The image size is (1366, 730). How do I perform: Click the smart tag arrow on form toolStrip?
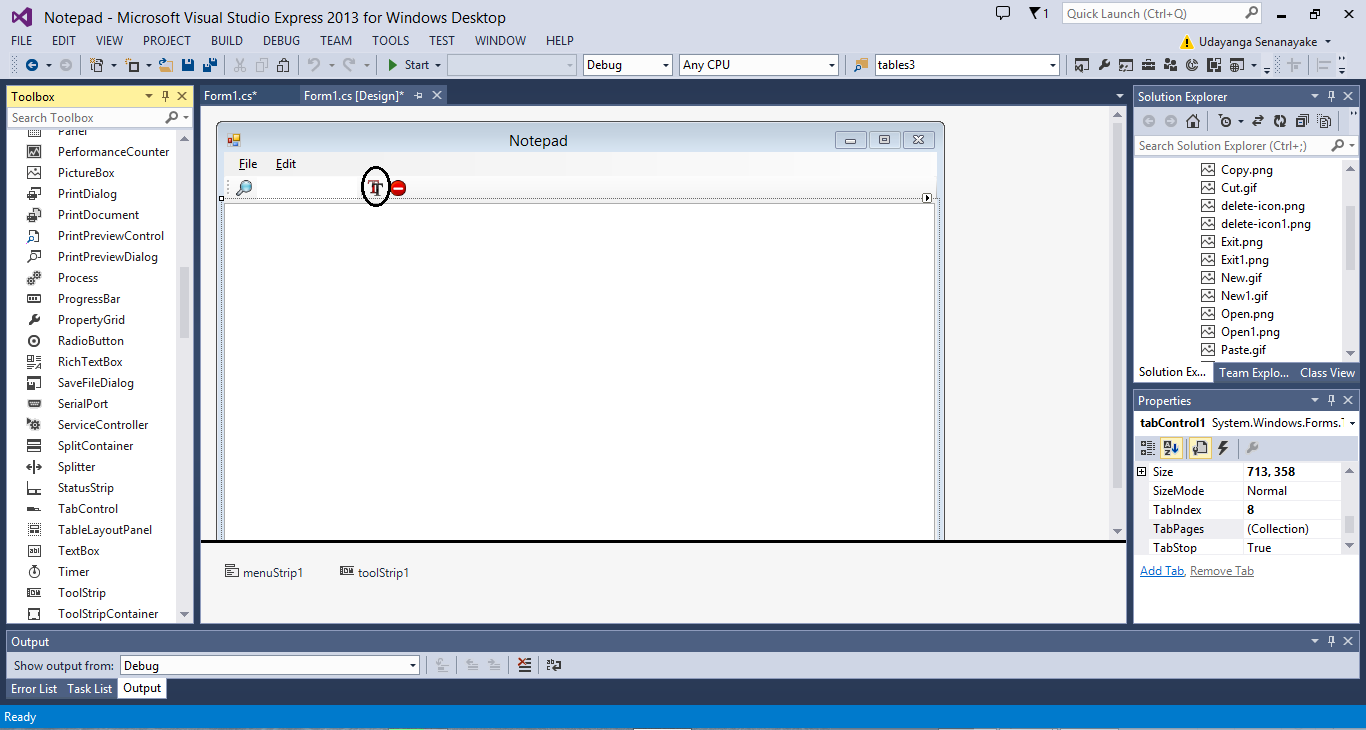(927, 198)
